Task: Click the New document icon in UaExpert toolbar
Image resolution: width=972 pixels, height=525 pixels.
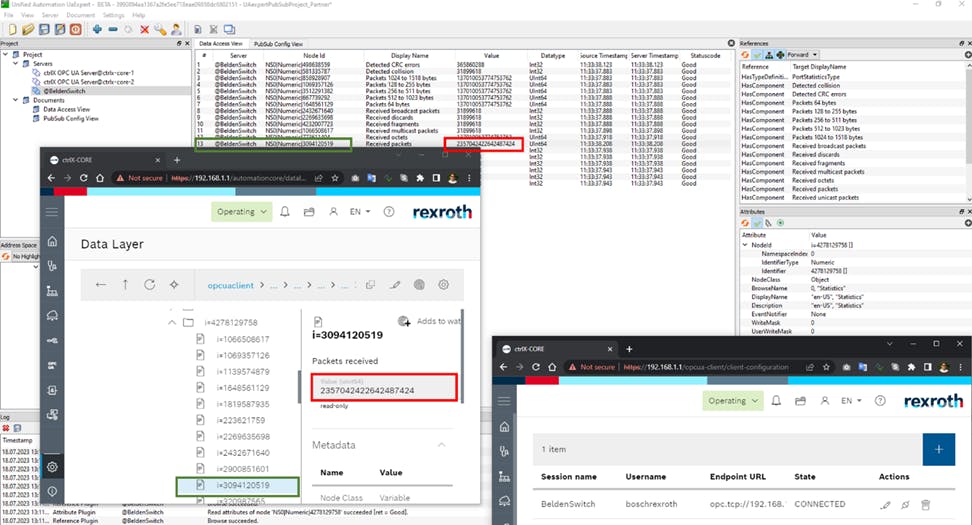Action: pos(12,29)
